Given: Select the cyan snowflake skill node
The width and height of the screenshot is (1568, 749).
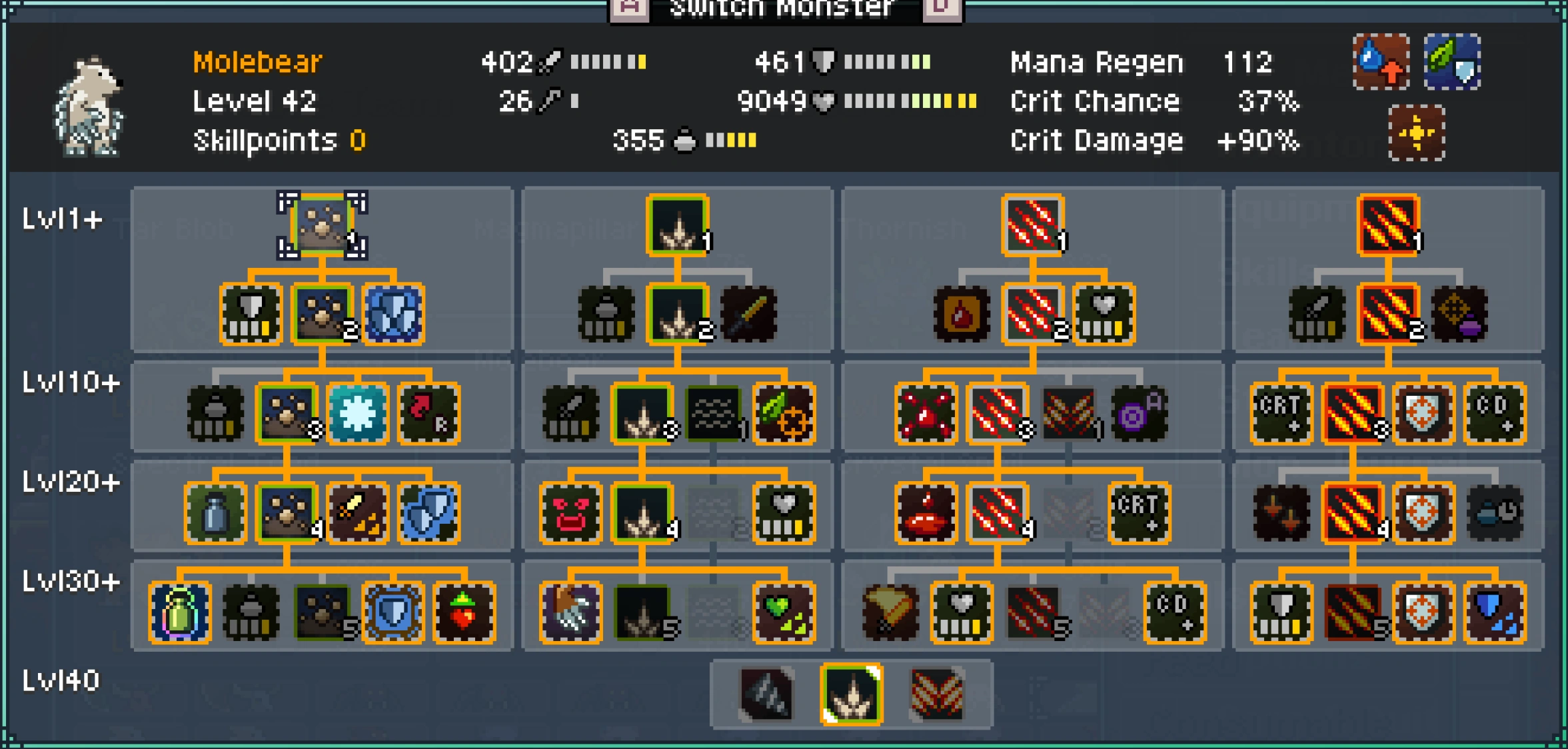Looking at the screenshot, I should (x=358, y=412).
